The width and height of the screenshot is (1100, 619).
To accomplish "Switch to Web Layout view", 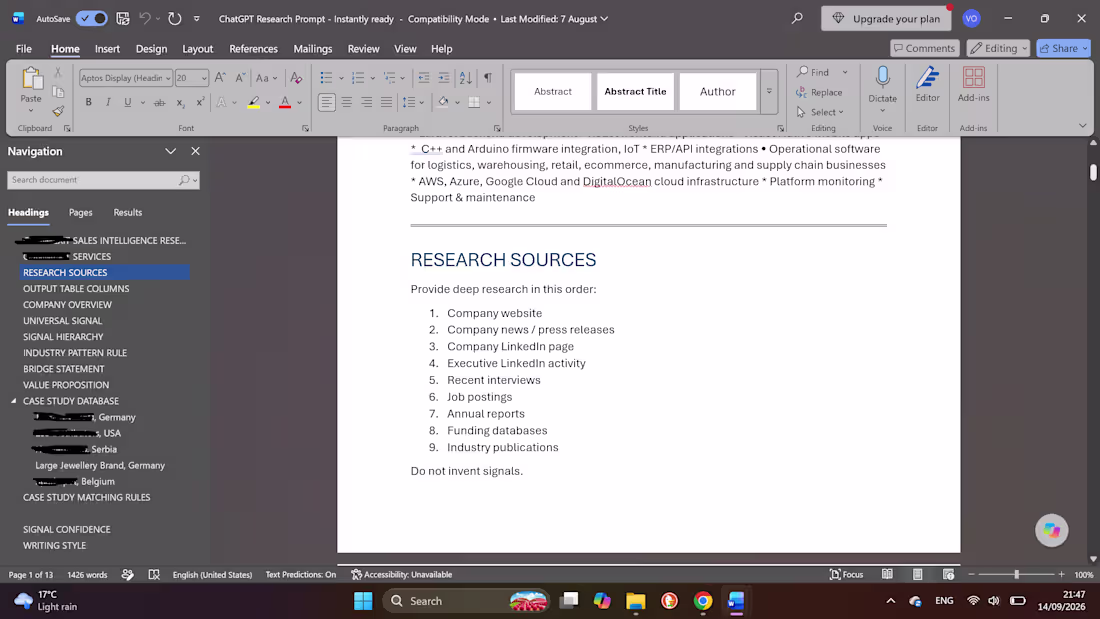I will [948, 574].
